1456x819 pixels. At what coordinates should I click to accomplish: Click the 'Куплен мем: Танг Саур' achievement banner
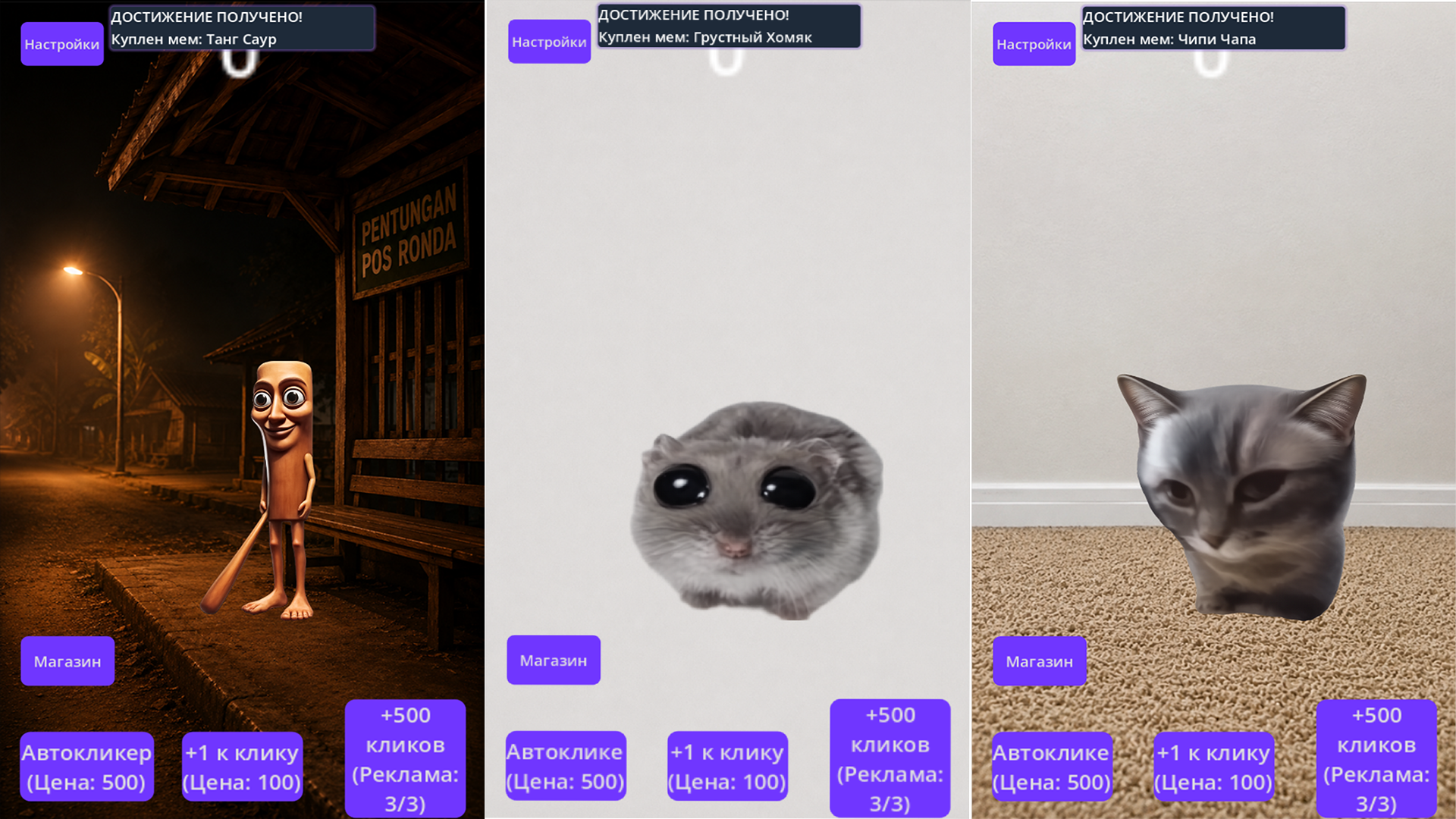click(242, 28)
